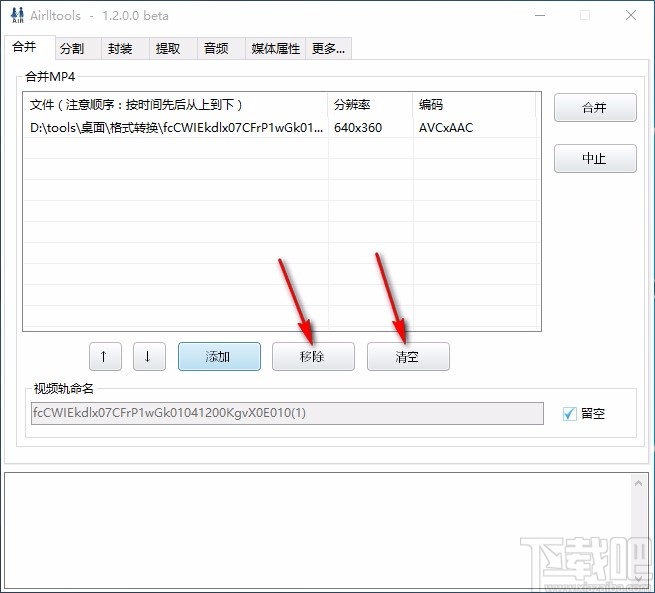Click the 分辨率 column header
Image resolution: width=655 pixels, height=593 pixels.
click(x=370, y=104)
